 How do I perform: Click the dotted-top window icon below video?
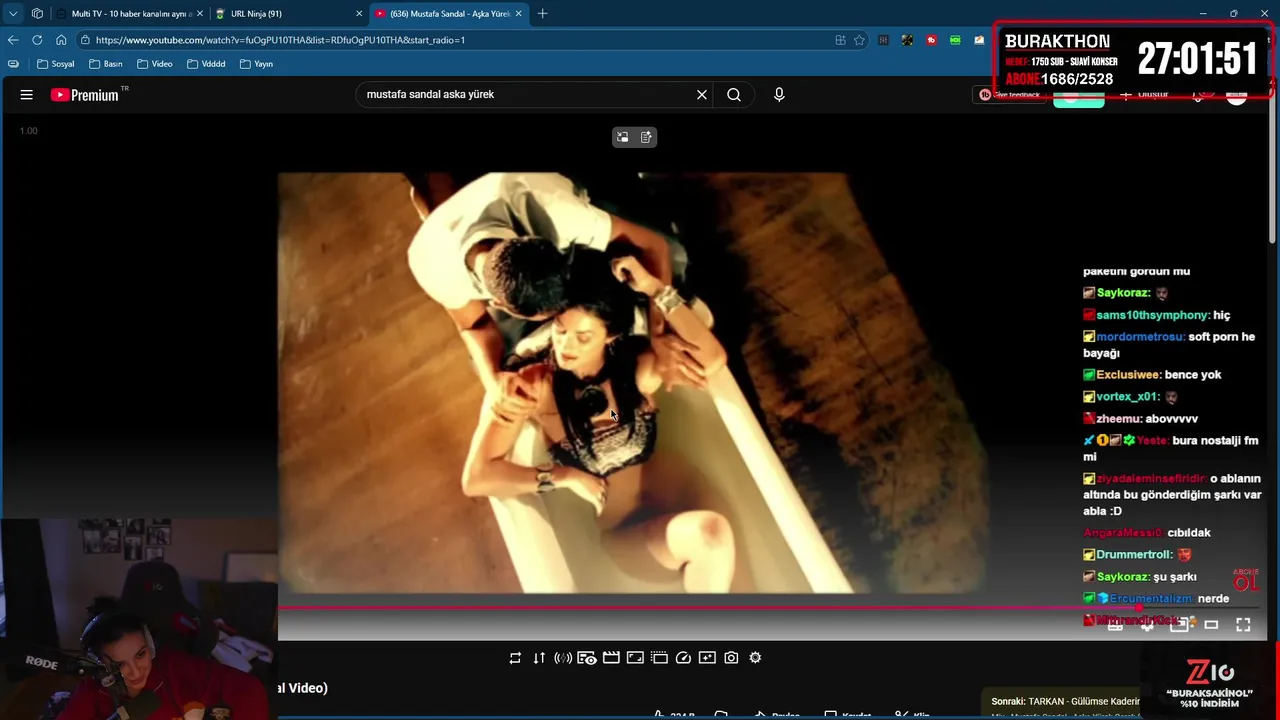tap(659, 658)
